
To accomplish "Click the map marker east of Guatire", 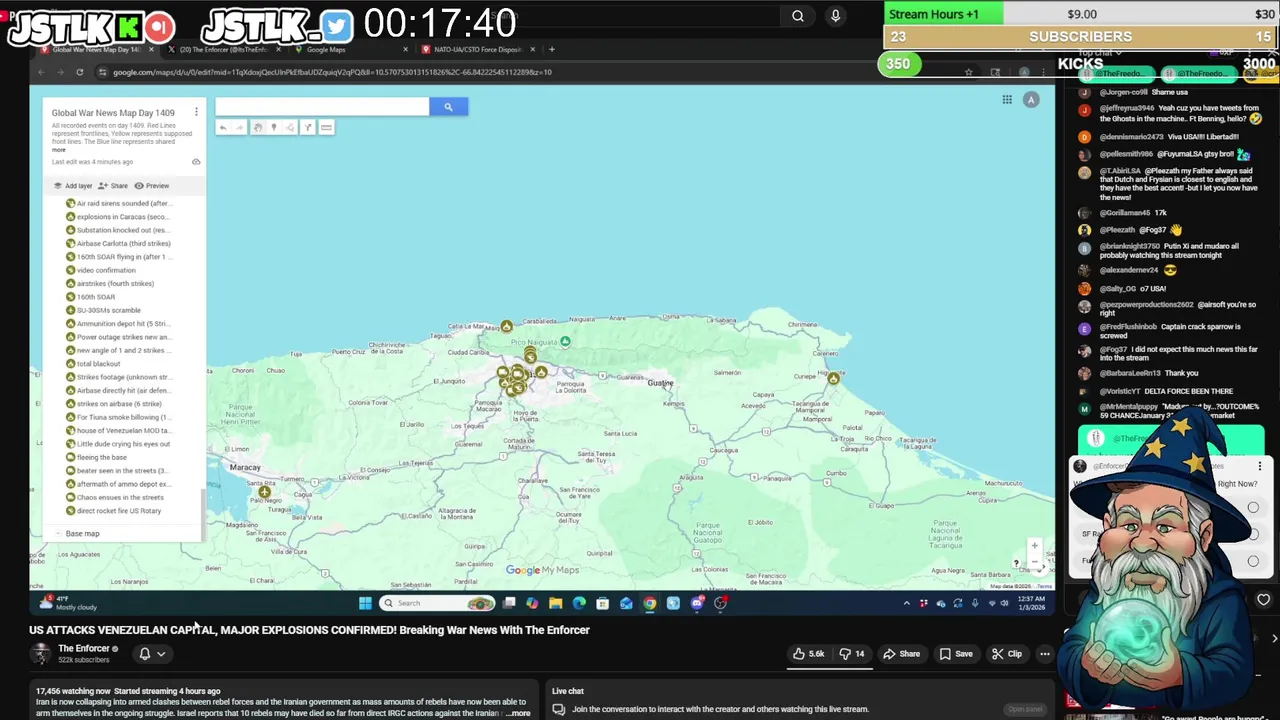I will pyautogui.click(x=833, y=378).
